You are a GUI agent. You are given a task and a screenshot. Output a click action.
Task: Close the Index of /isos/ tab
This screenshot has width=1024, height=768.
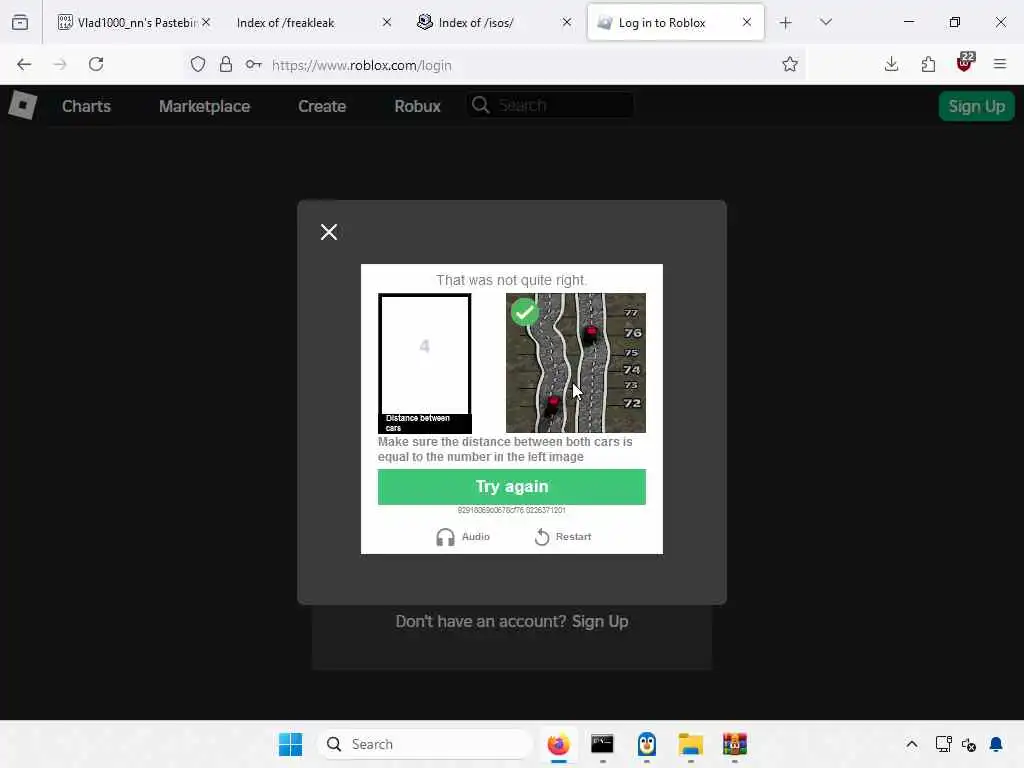pyautogui.click(x=567, y=22)
